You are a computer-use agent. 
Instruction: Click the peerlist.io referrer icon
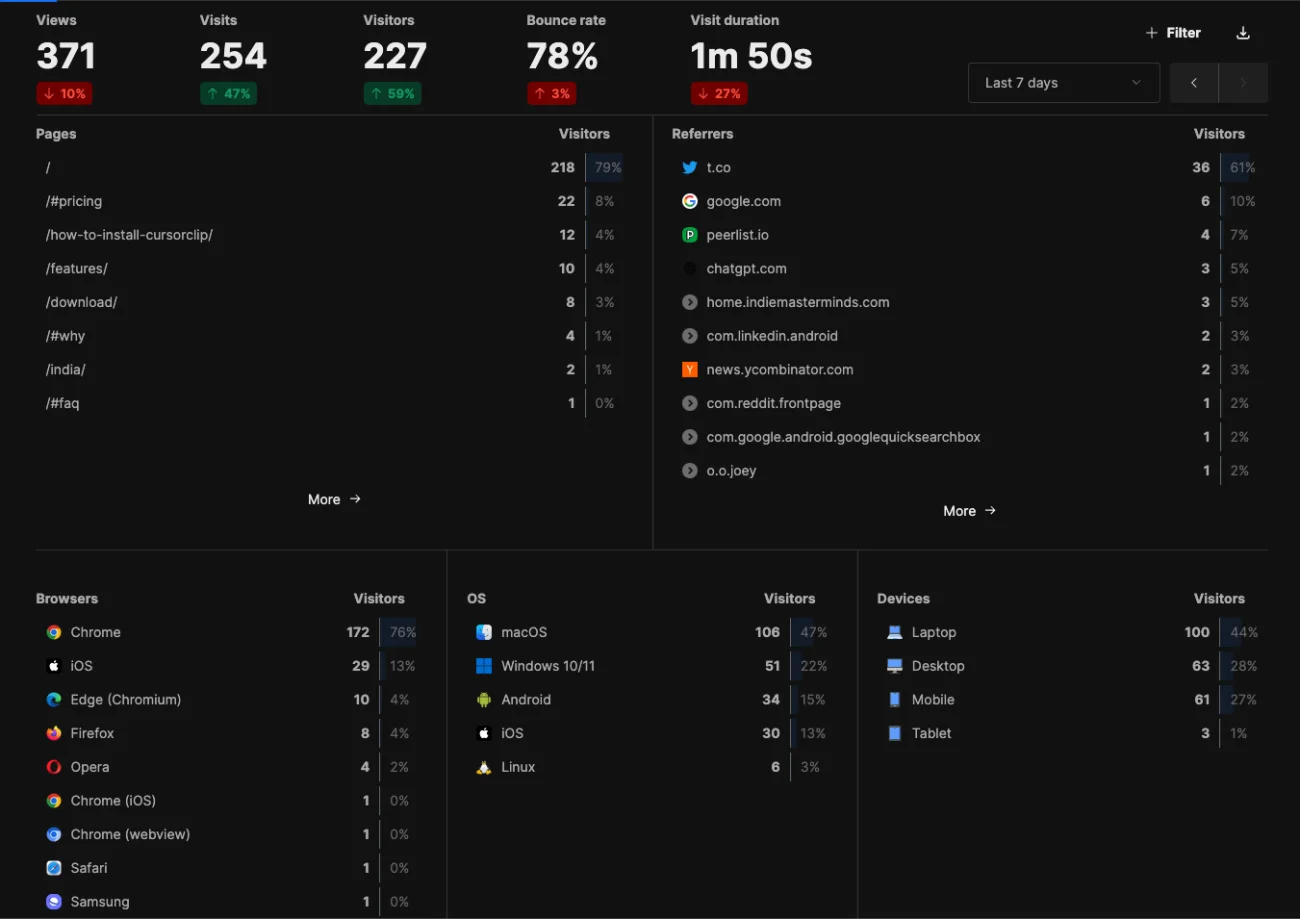[x=689, y=235]
